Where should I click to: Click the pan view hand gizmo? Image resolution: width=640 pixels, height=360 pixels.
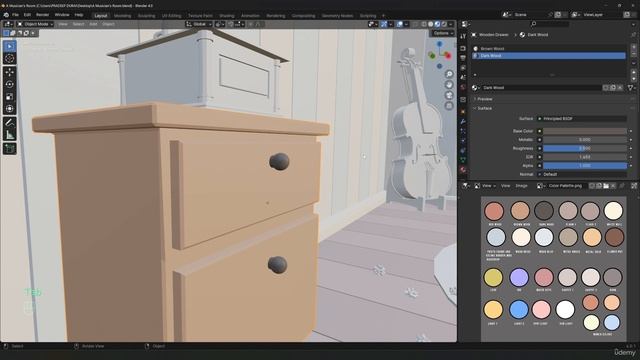(449, 84)
